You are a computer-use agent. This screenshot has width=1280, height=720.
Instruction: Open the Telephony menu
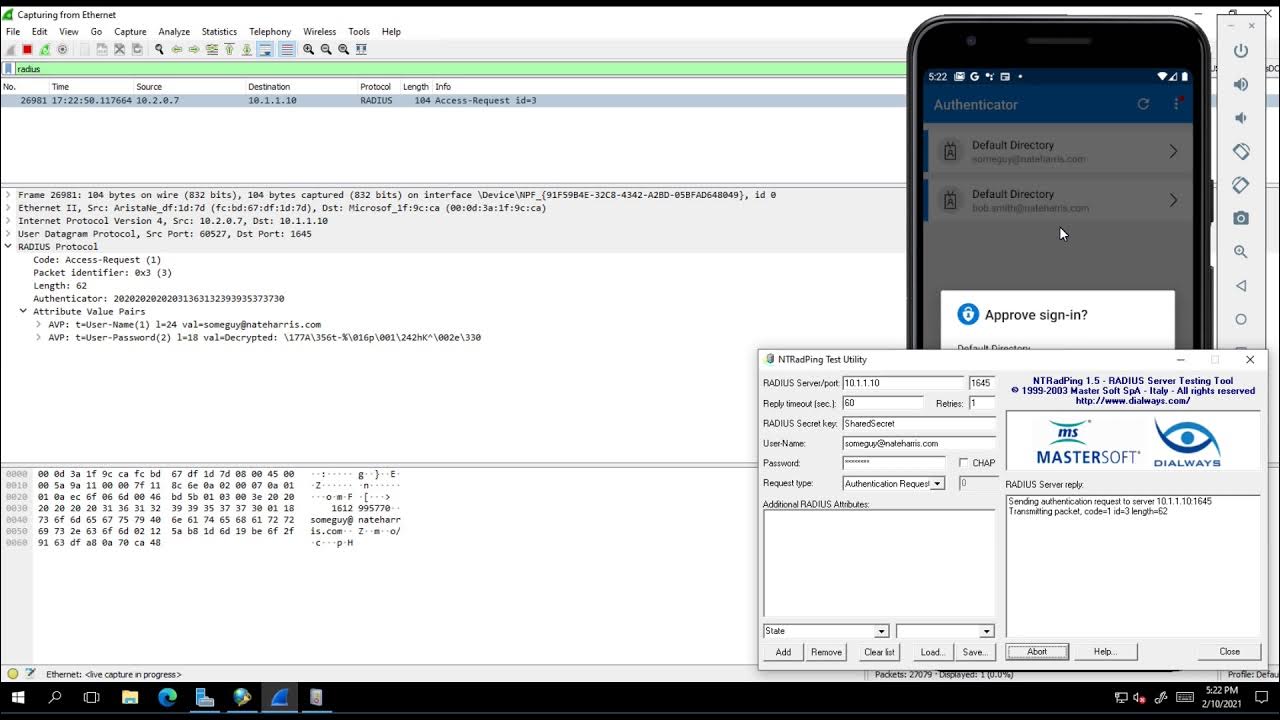tap(270, 31)
